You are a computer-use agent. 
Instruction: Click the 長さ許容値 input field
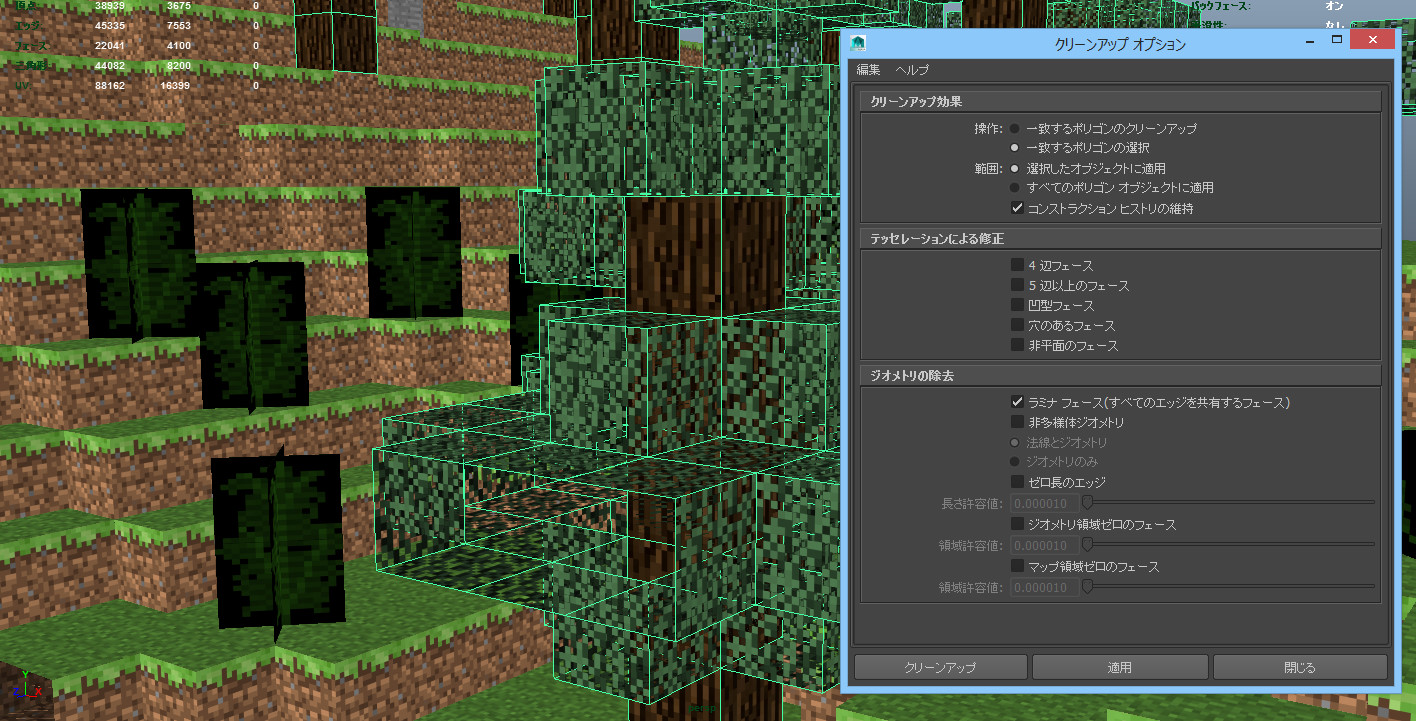pos(1045,503)
